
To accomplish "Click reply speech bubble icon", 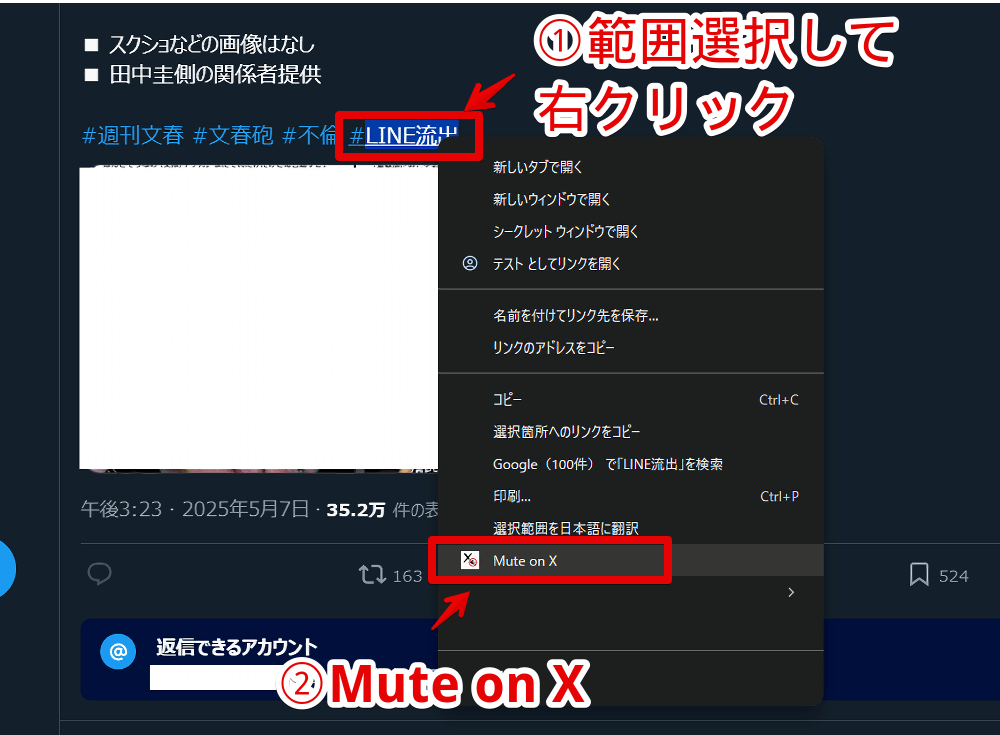I will coord(99,574).
